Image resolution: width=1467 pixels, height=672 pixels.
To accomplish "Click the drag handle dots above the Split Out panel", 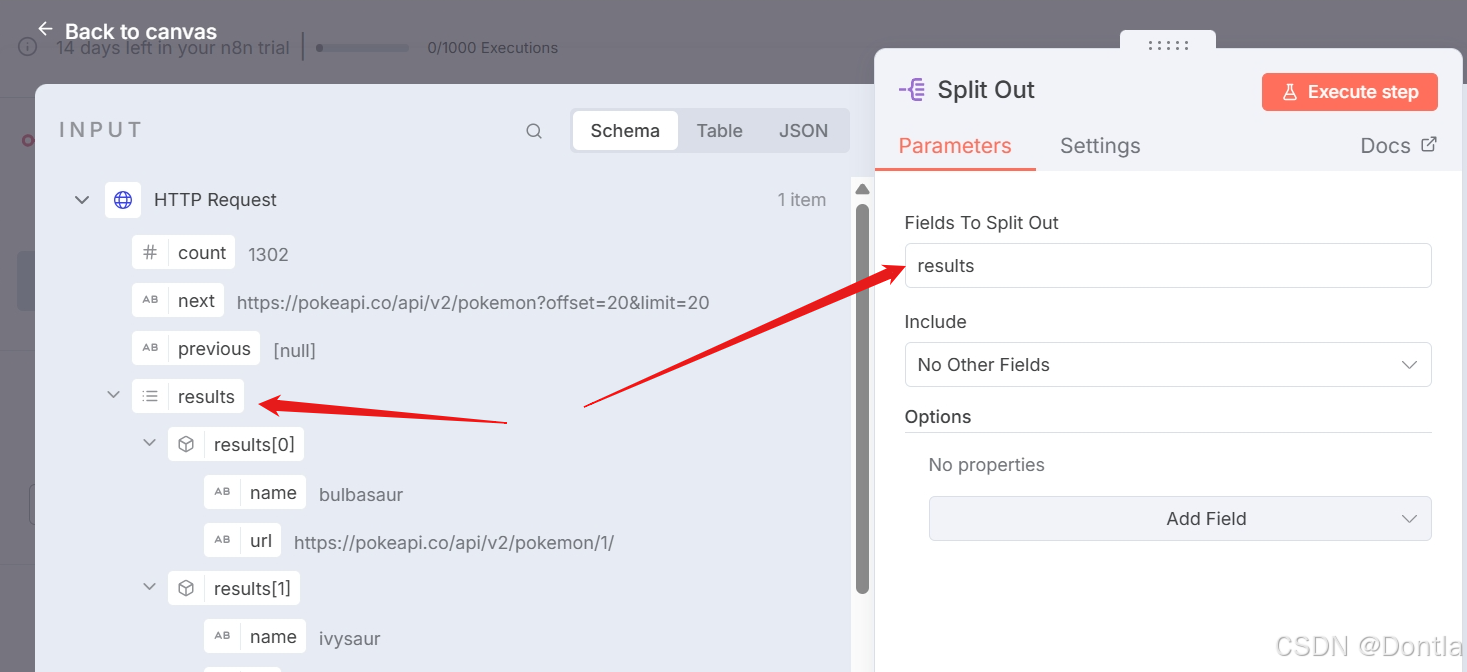I will pyautogui.click(x=1168, y=45).
